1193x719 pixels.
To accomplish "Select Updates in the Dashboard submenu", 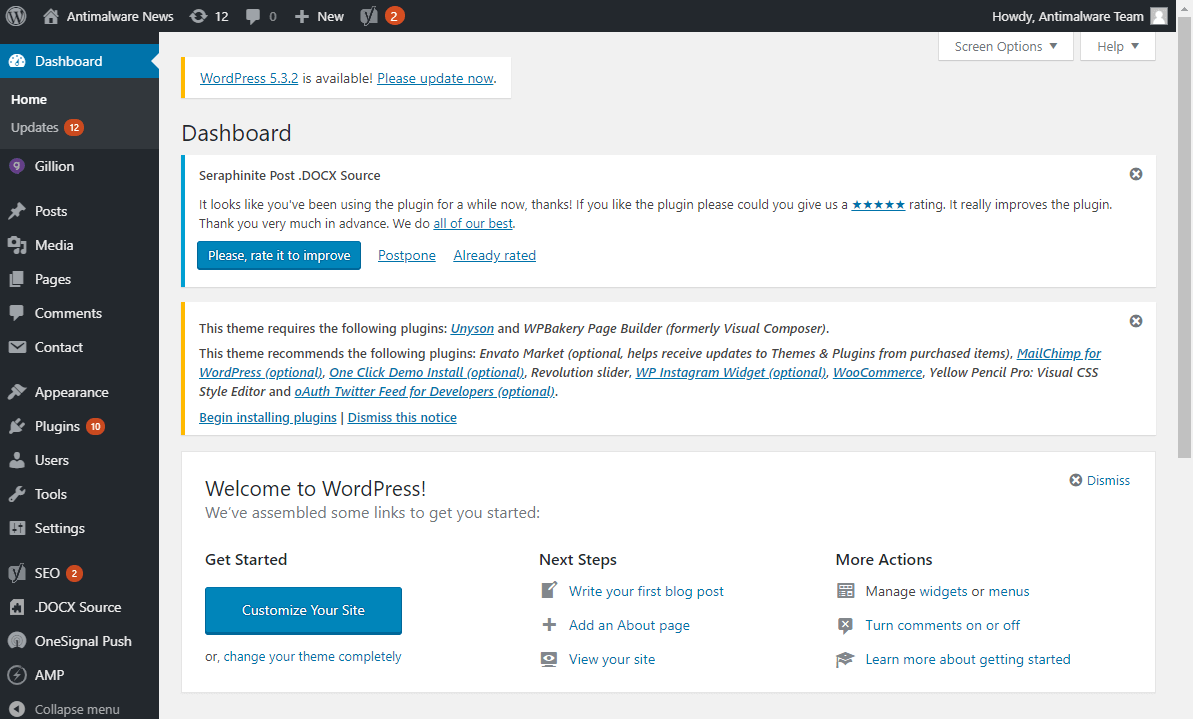I will pyautogui.click(x=37, y=127).
